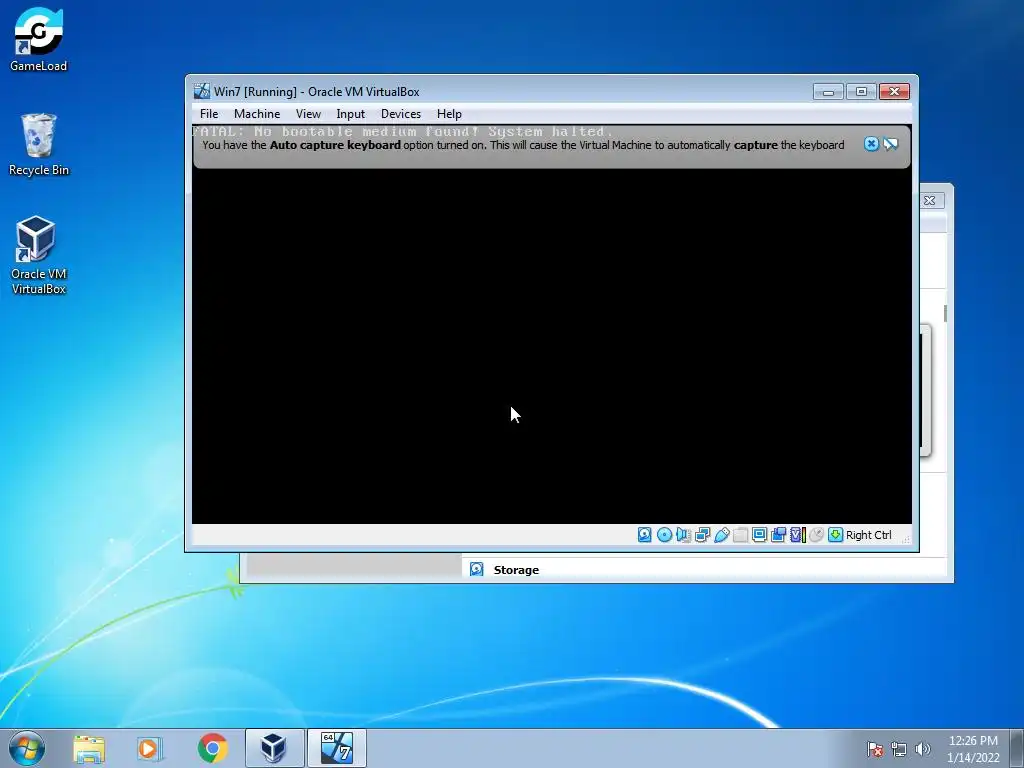This screenshot has height=768, width=1024.
Task: Minimize the Win7 VirtualBox window
Action: pyautogui.click(x=828, y=91)
